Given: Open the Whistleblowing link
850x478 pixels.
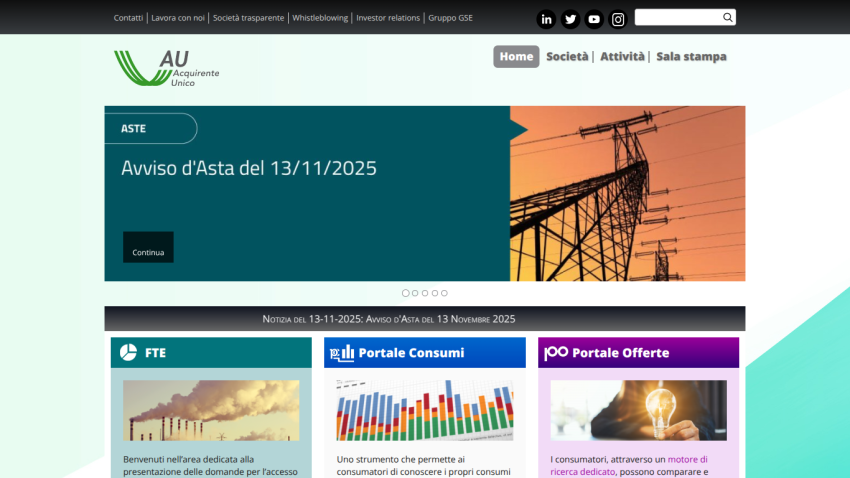Looking at the screenshot, I should point(320,18).
